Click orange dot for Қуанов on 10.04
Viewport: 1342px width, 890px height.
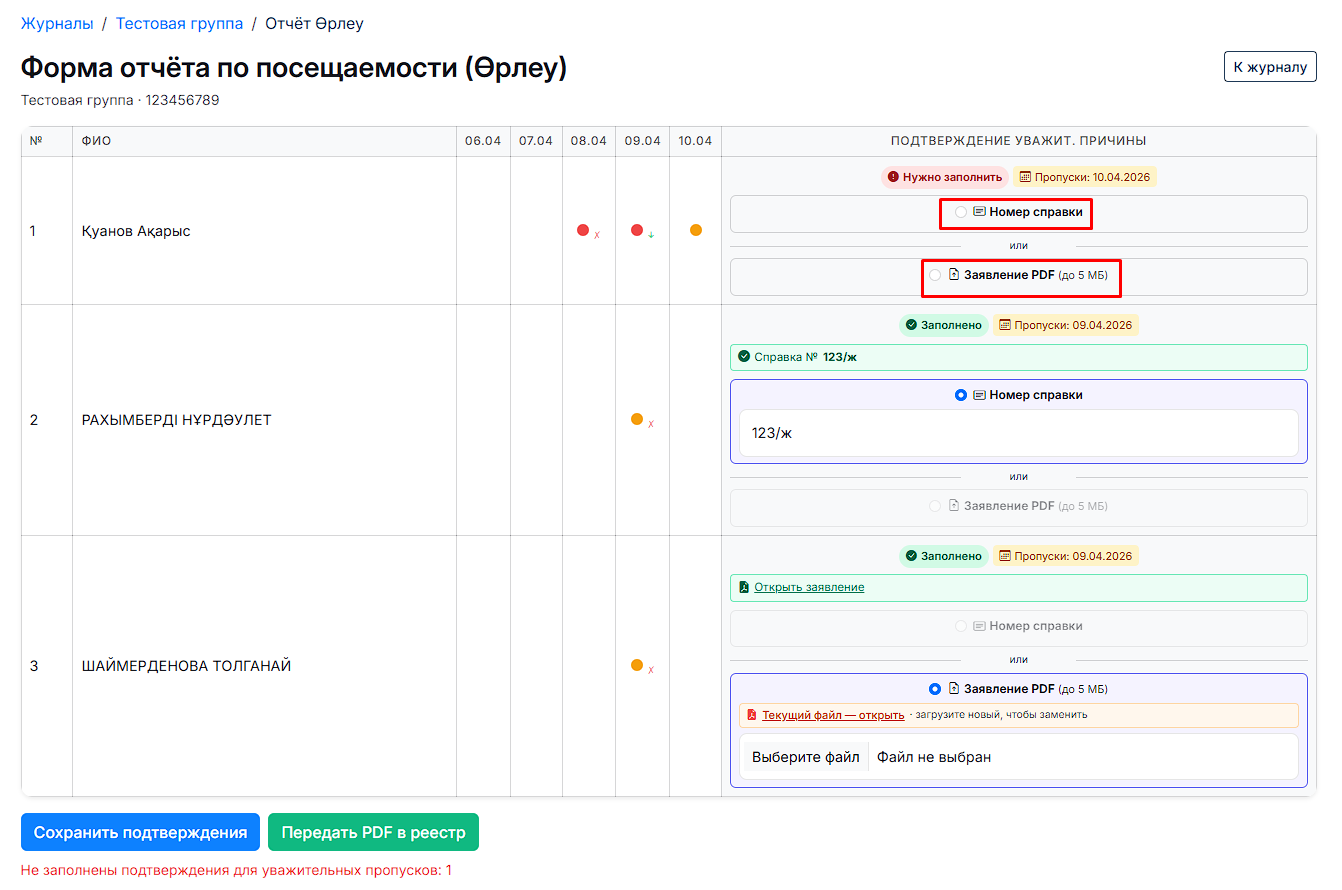point(696,230)
